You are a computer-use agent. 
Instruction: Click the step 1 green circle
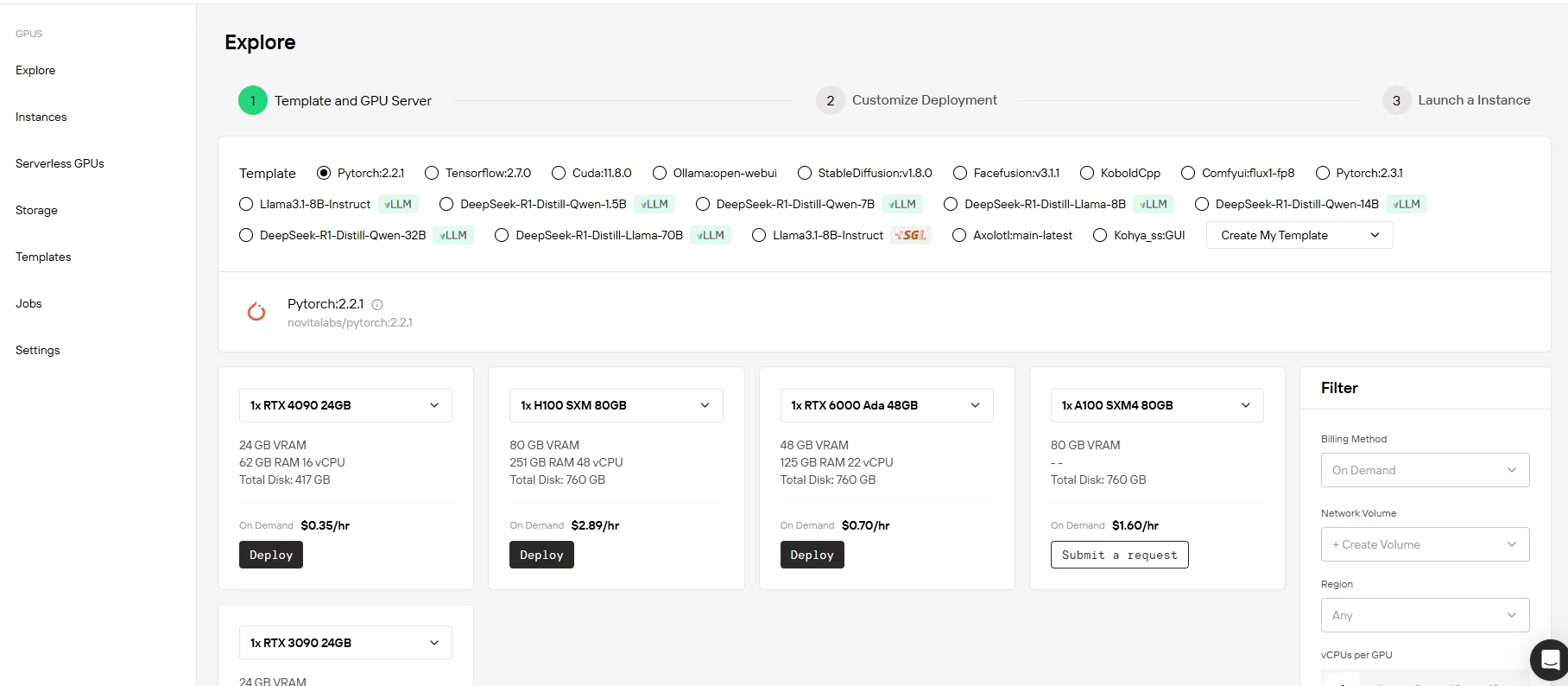pos(253,100)
